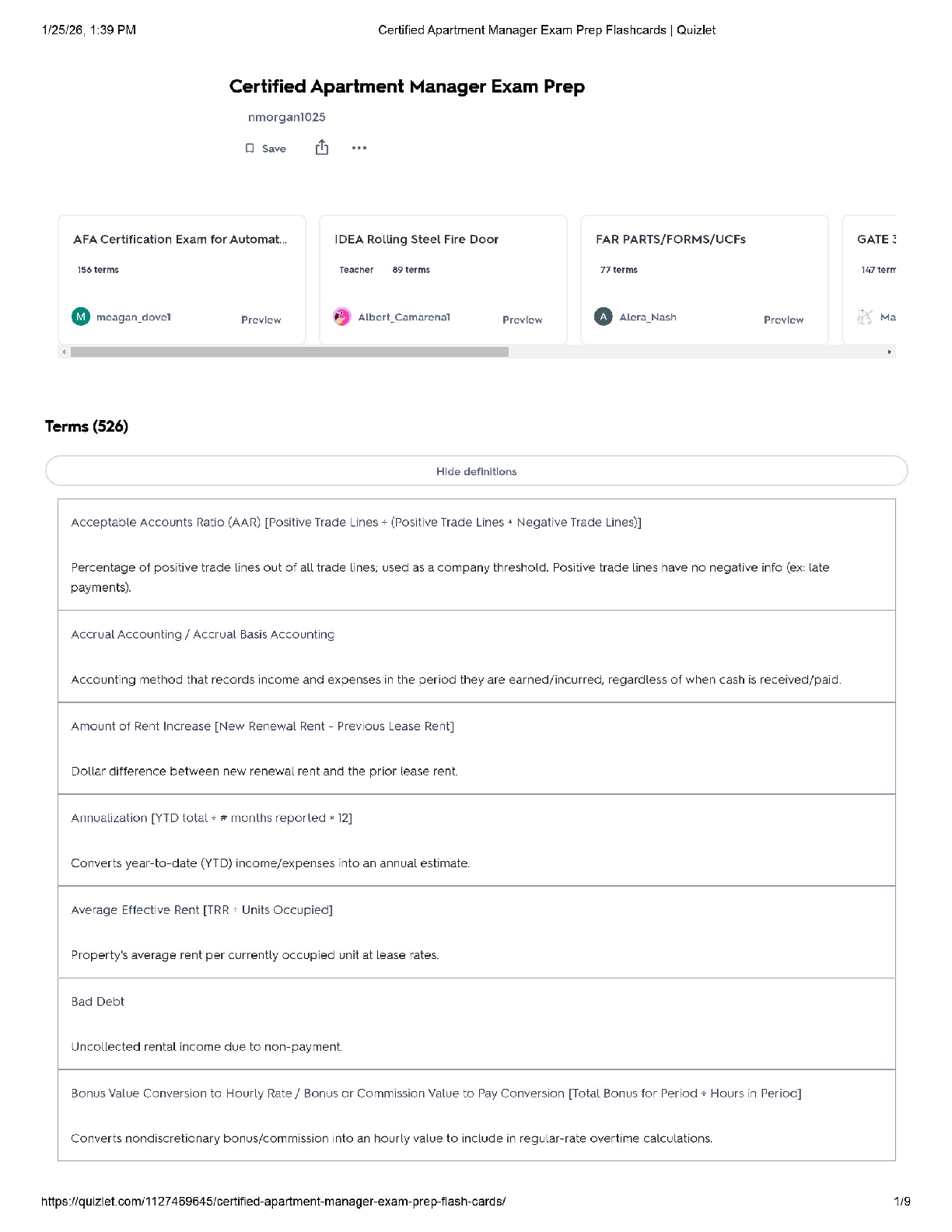
Task: Click the share icon
Action: 322,148
